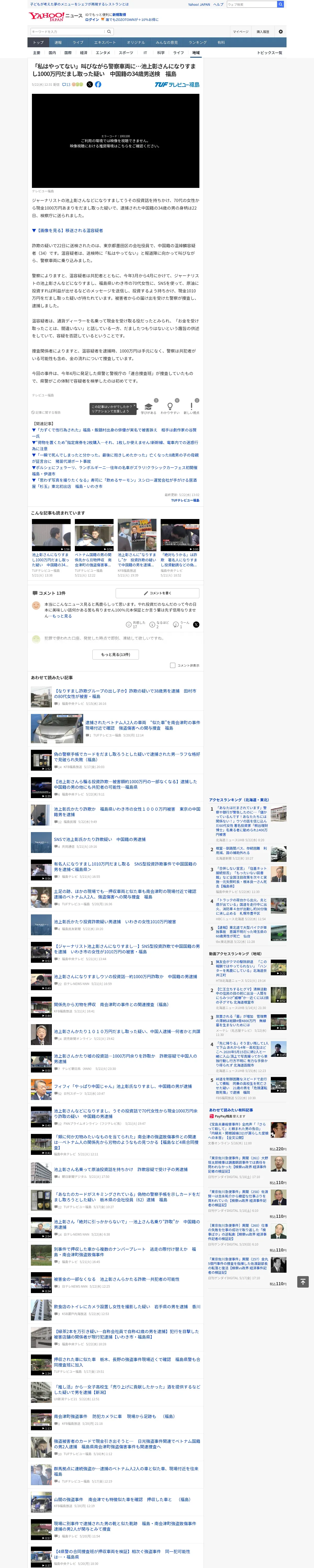The height and width of the screenshot is (1568, 314).
Task: Click the ログイン link
Action: [x=92, y=20]
